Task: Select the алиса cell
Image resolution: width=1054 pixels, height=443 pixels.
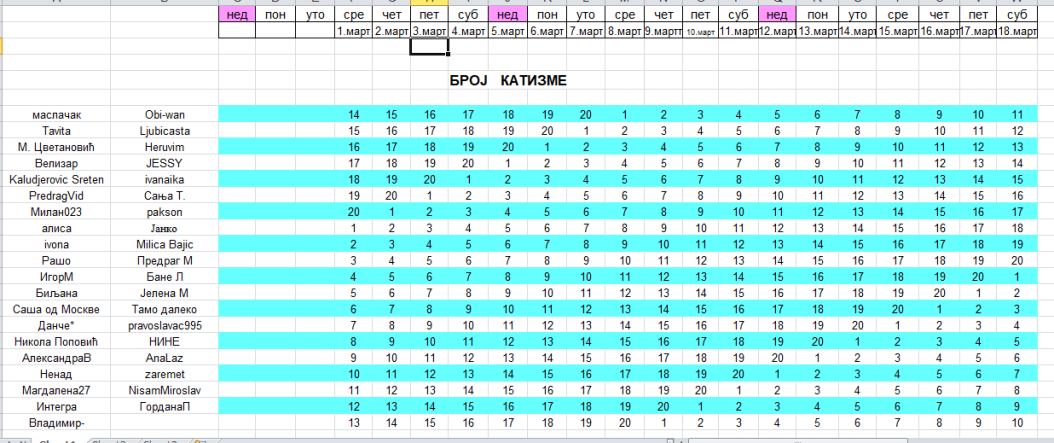Action: [56, 229]
